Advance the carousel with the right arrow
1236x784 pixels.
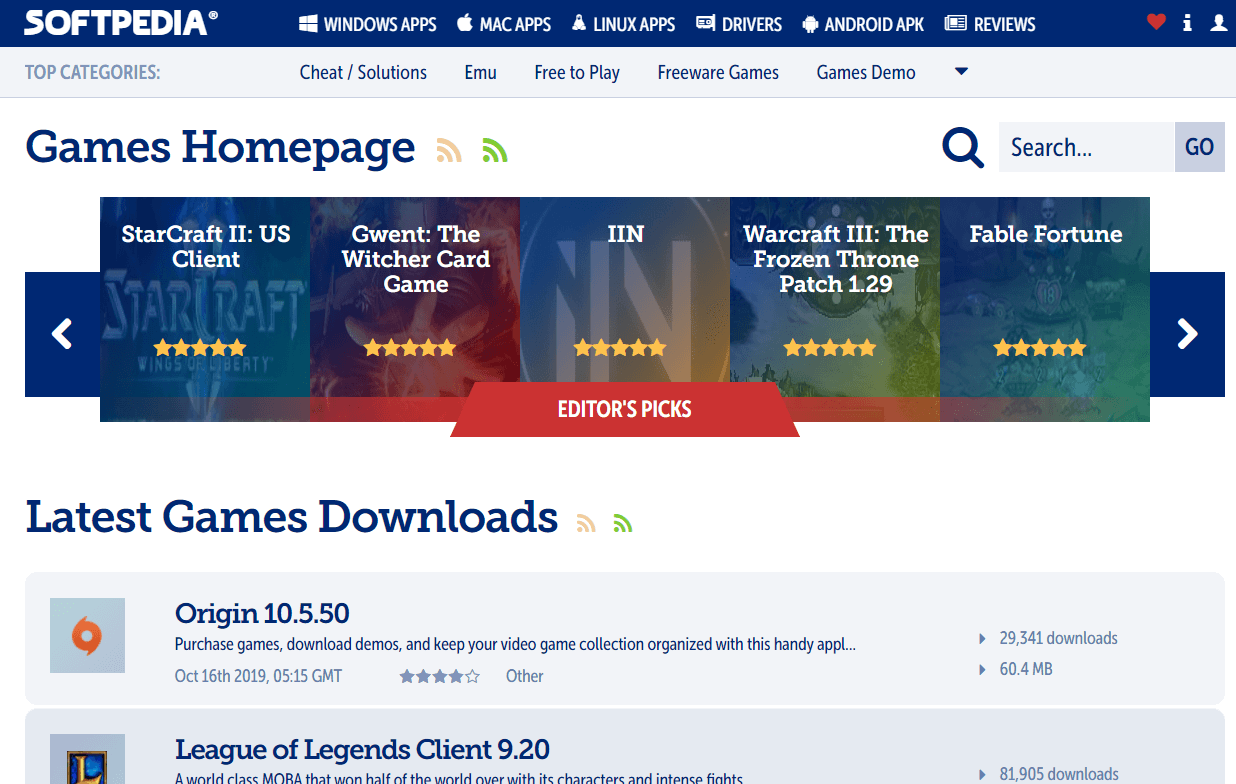pyautogui.click(x=1188, y=335)
